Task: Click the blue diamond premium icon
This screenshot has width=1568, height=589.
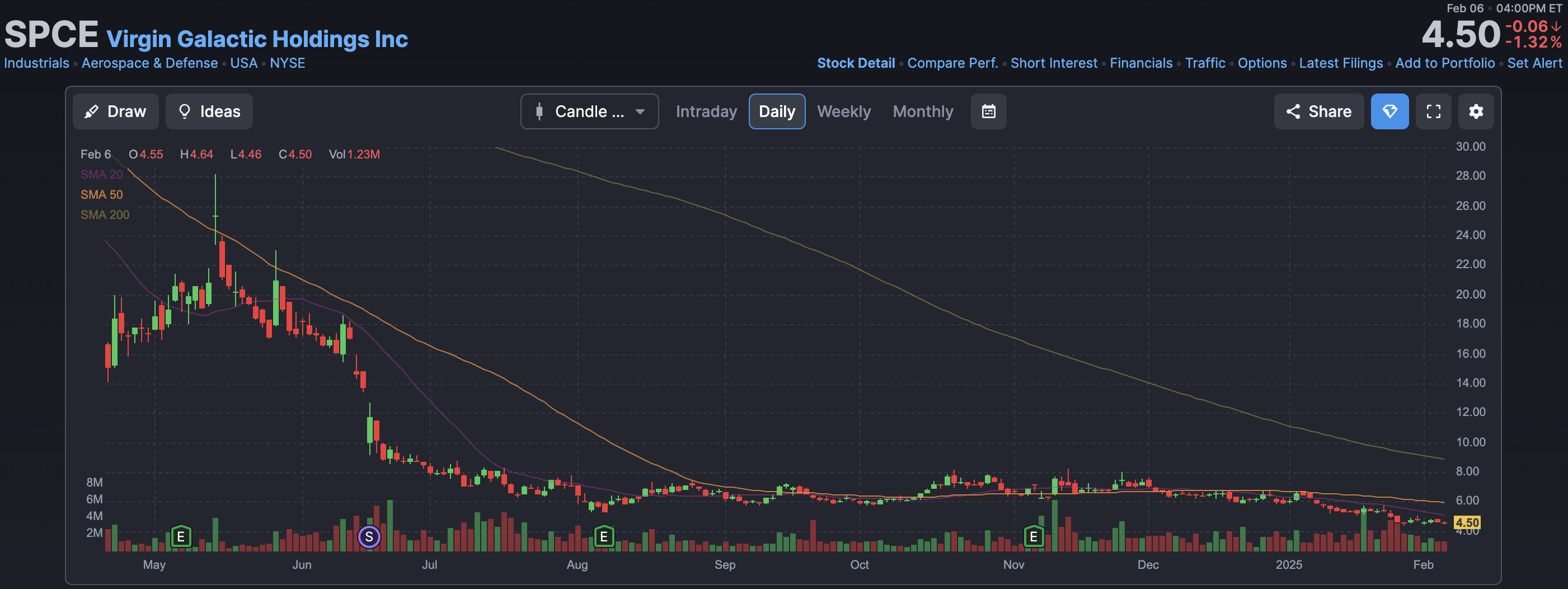Action: click(x=1389, y=111)
